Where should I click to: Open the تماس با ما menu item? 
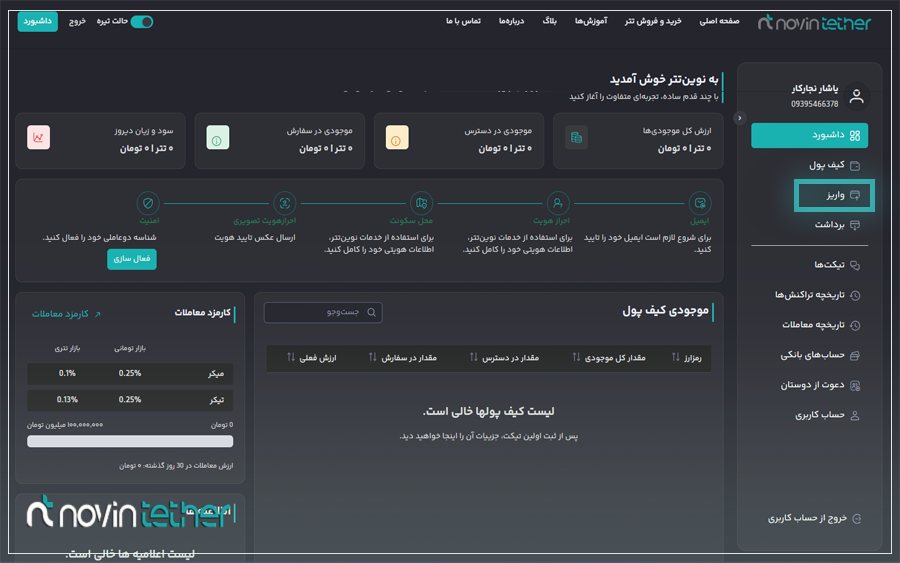pyautogui.click(x=463, y=21)
